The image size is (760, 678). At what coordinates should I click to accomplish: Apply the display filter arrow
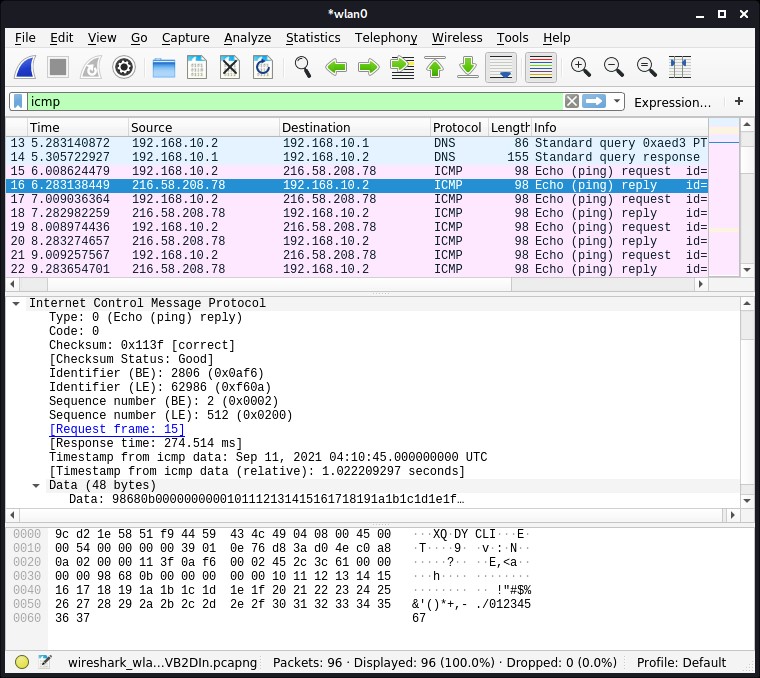coord(594,101)
